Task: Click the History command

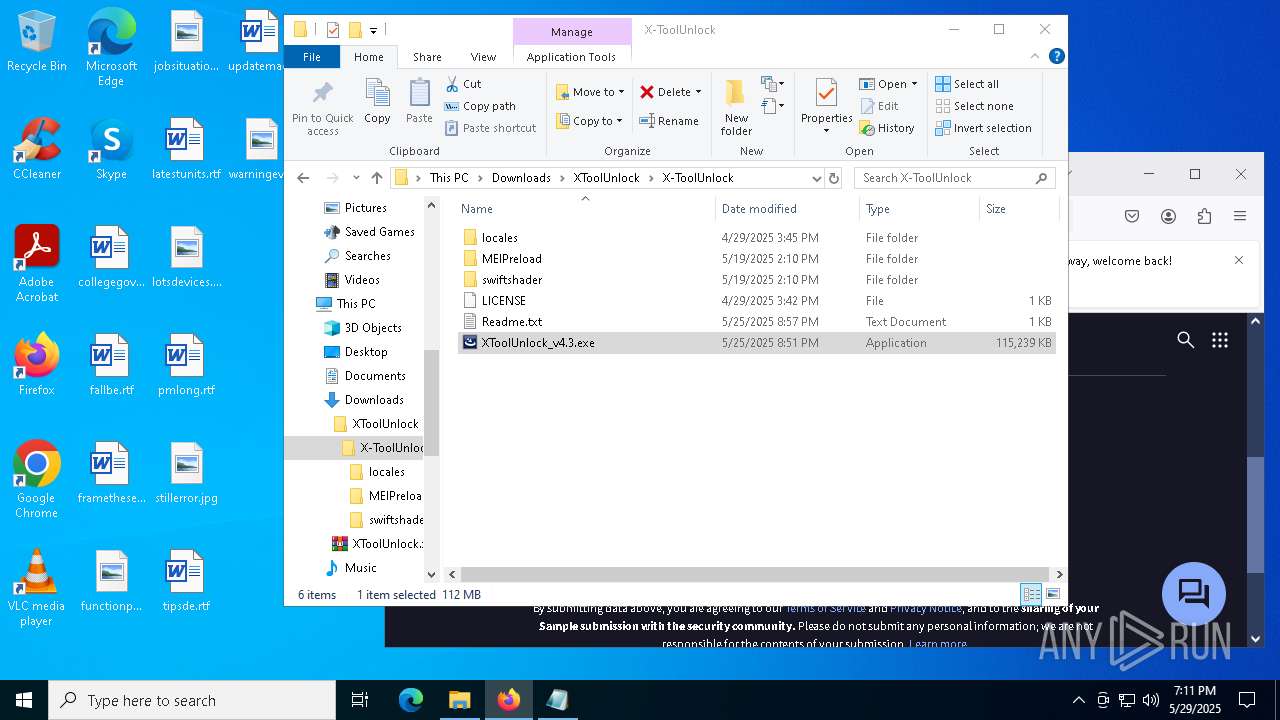Action: (887, 128)
